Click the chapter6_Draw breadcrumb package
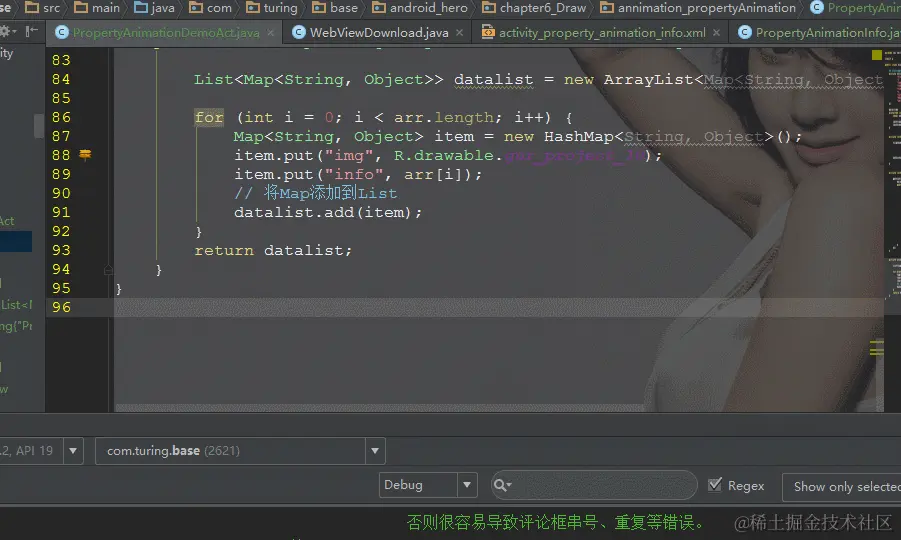Viewport: 901px width, 540px height. [x=534, y=7]
